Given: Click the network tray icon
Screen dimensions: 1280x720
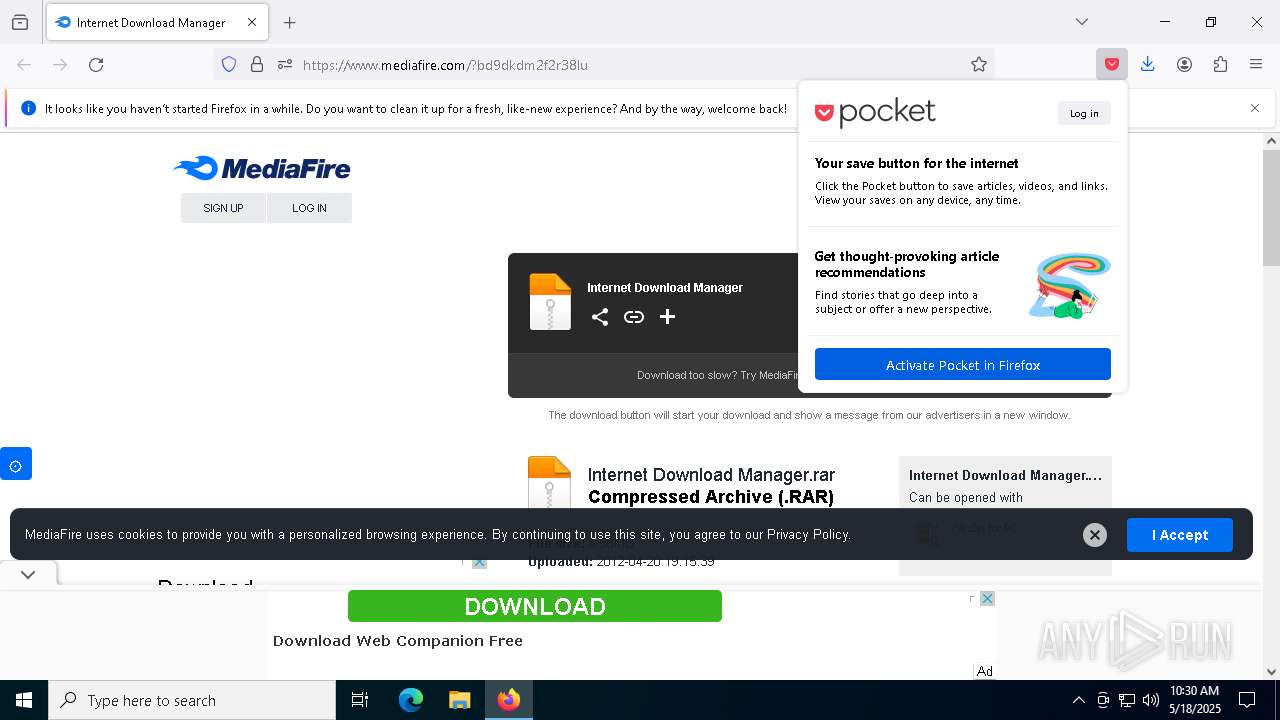Looking at the screenshot, I should pyautogui.click(x=1127, y=700).
